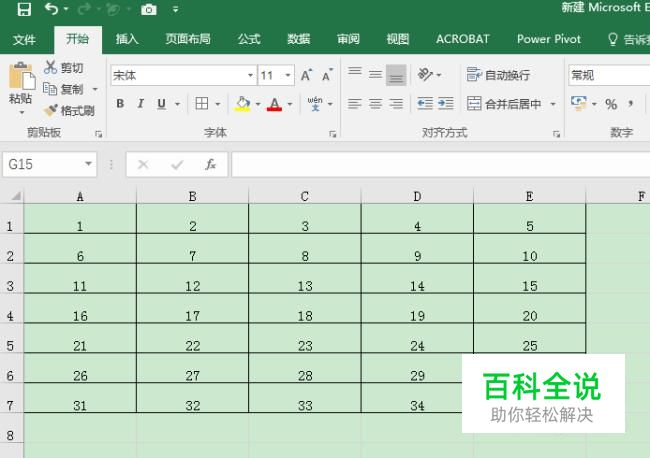The image size is (650, 458).
Task: Click the Undo arrow icon
Action: click(51, 9)
